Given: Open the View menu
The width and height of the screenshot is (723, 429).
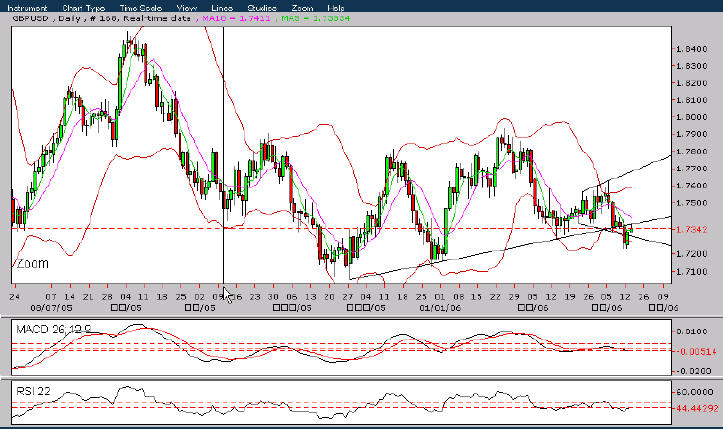Looking at the screenshot, I should (187, 8).
